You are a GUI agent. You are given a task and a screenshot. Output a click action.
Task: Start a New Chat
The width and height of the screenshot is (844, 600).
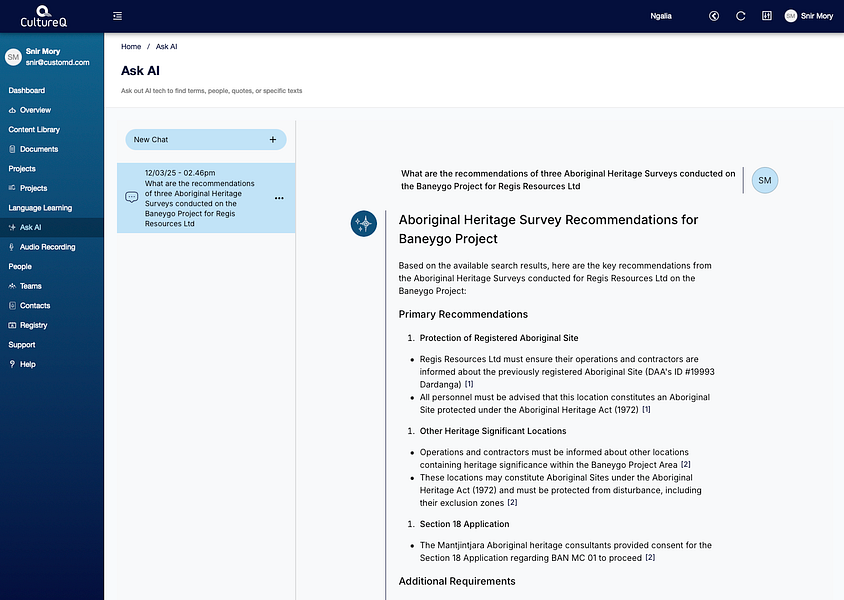(x=206, y=139)
